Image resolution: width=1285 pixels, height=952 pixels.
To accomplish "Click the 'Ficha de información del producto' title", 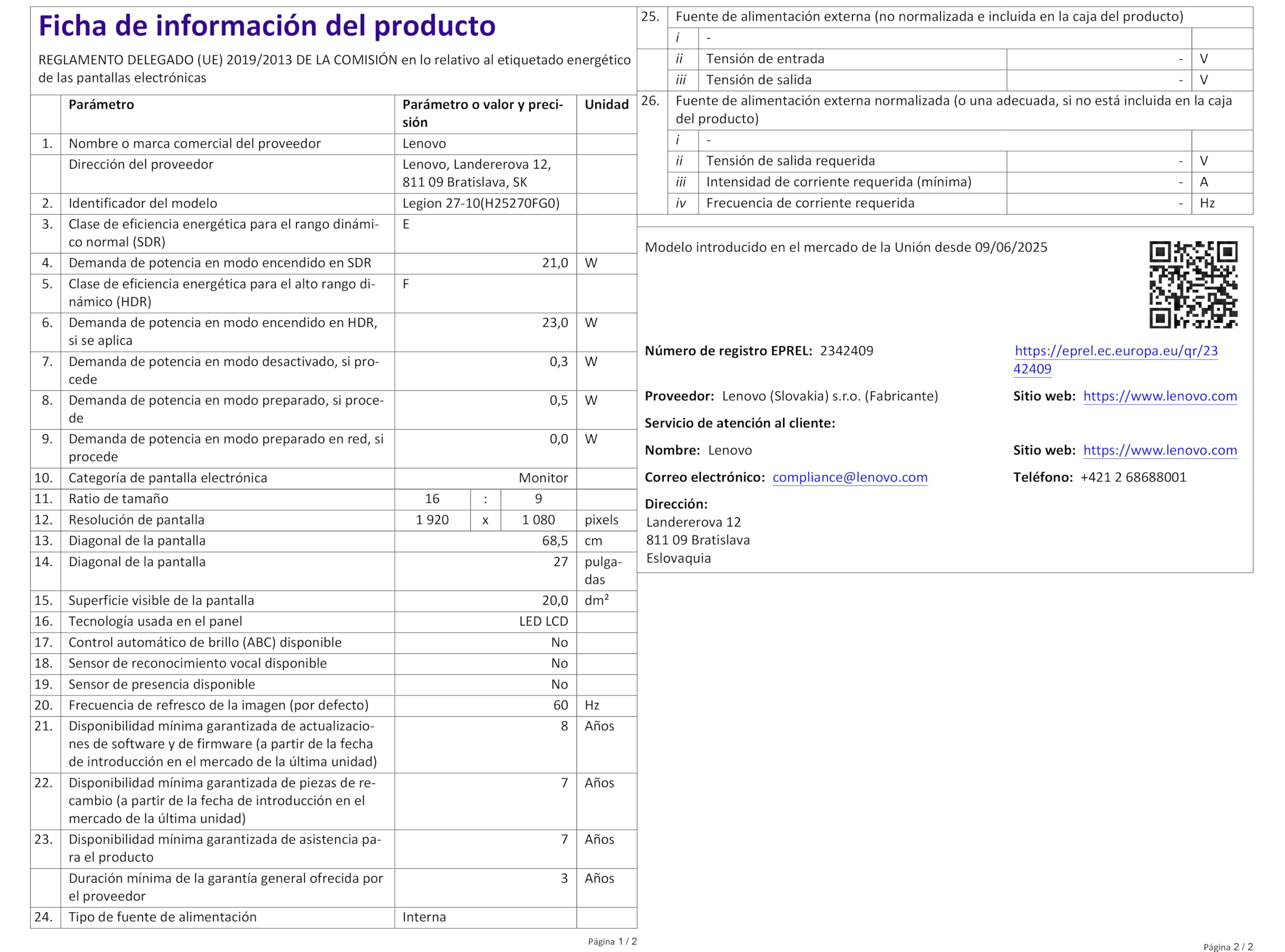I will pyautogui.click(x=267, y=26).
